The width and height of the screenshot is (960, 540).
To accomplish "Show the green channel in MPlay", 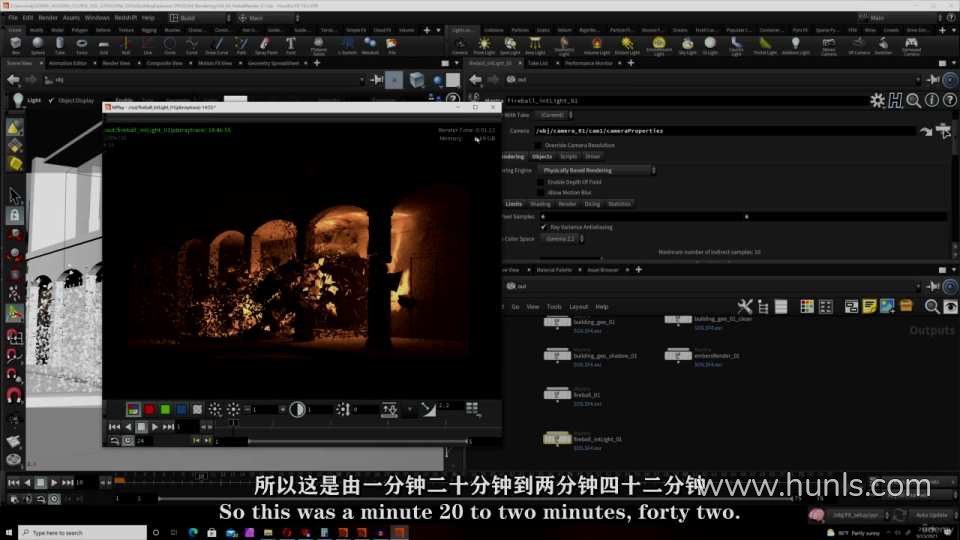I will click(165, 409).
